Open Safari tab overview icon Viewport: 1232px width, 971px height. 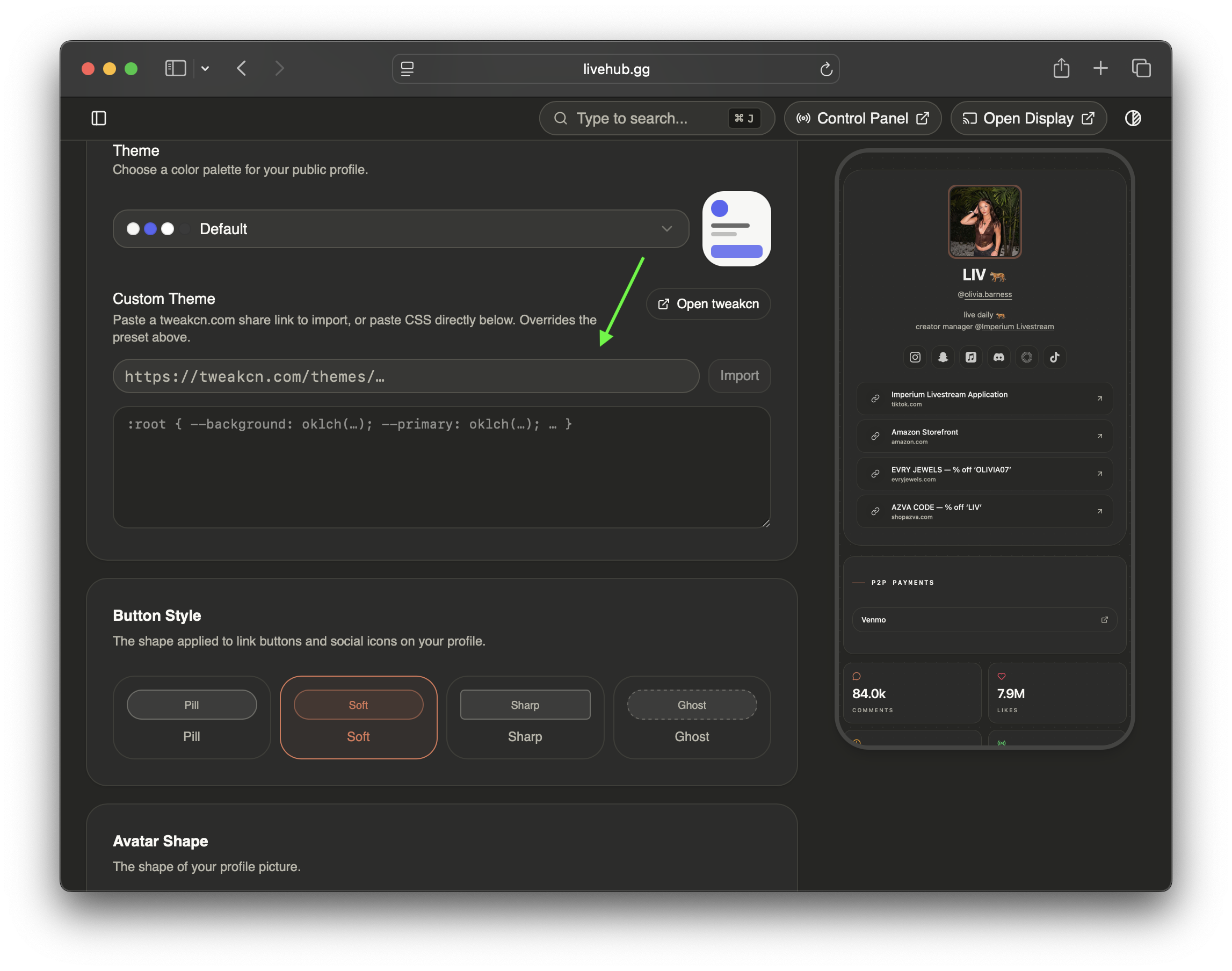click(1141, 68)
